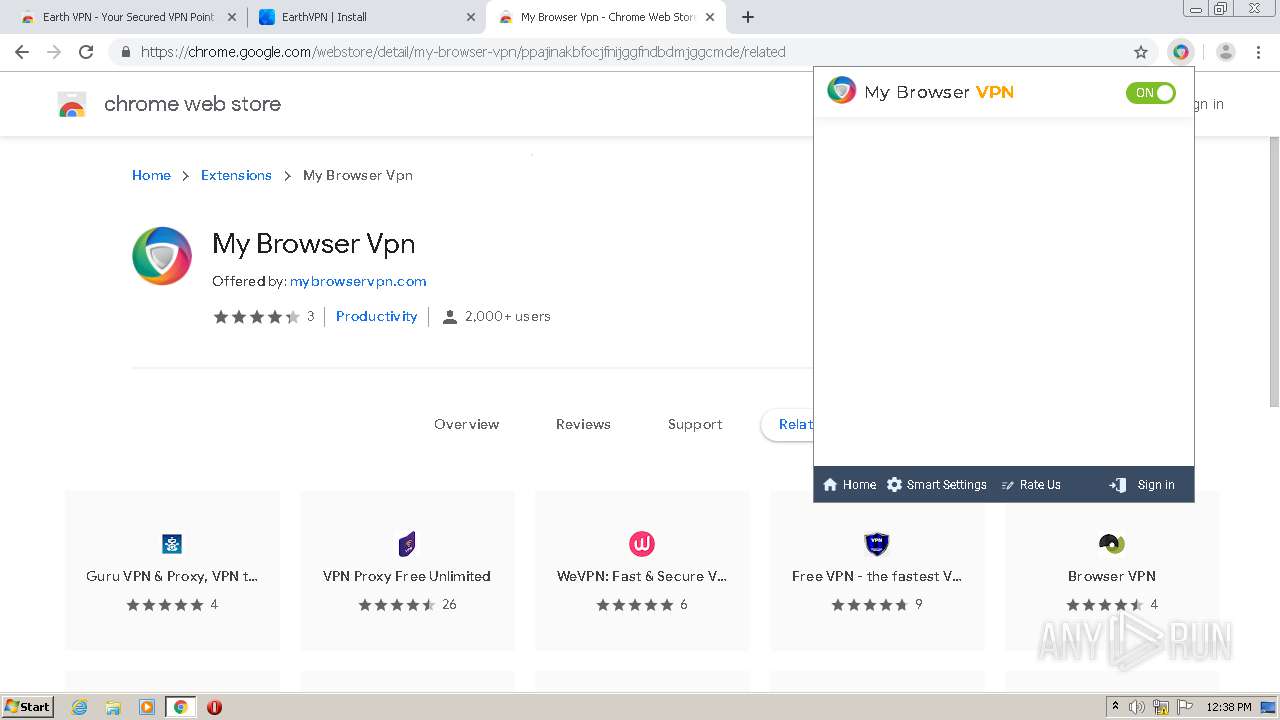Open WeVPN Fast & Secure card

point(642,570)
